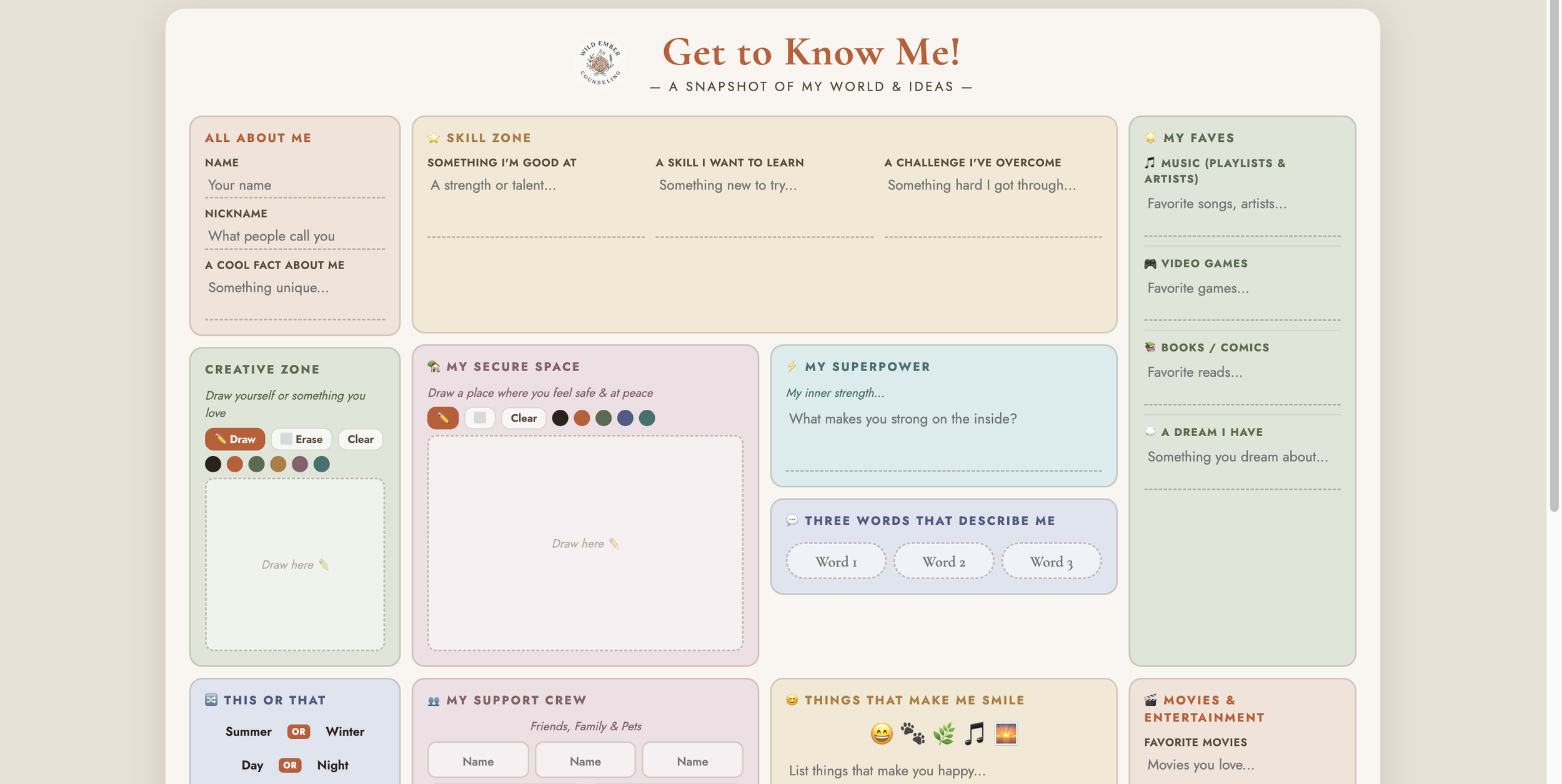Pick orange color swatch in Creative Zone
The image size is (1562, 784).
[235, 464]
